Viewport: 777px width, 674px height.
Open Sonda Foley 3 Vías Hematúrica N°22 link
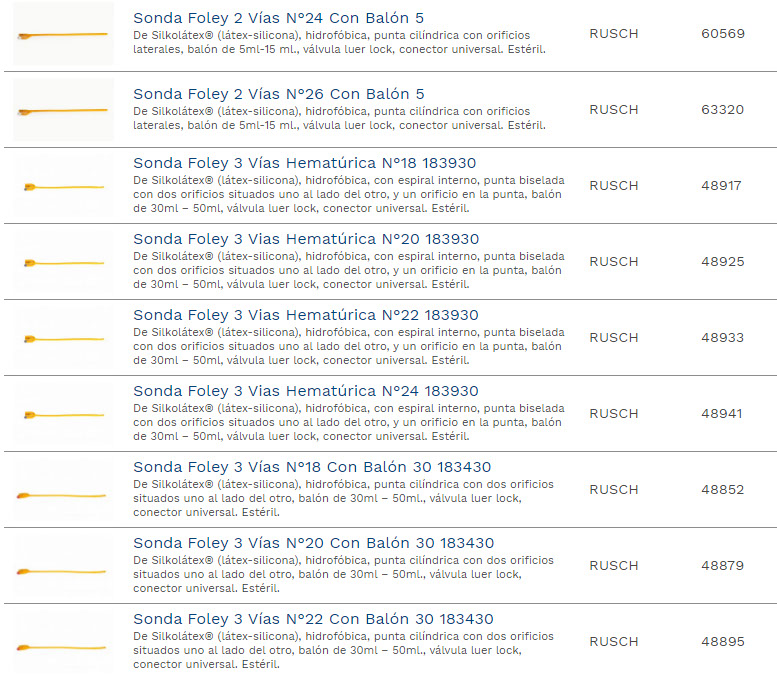point(305,315)
